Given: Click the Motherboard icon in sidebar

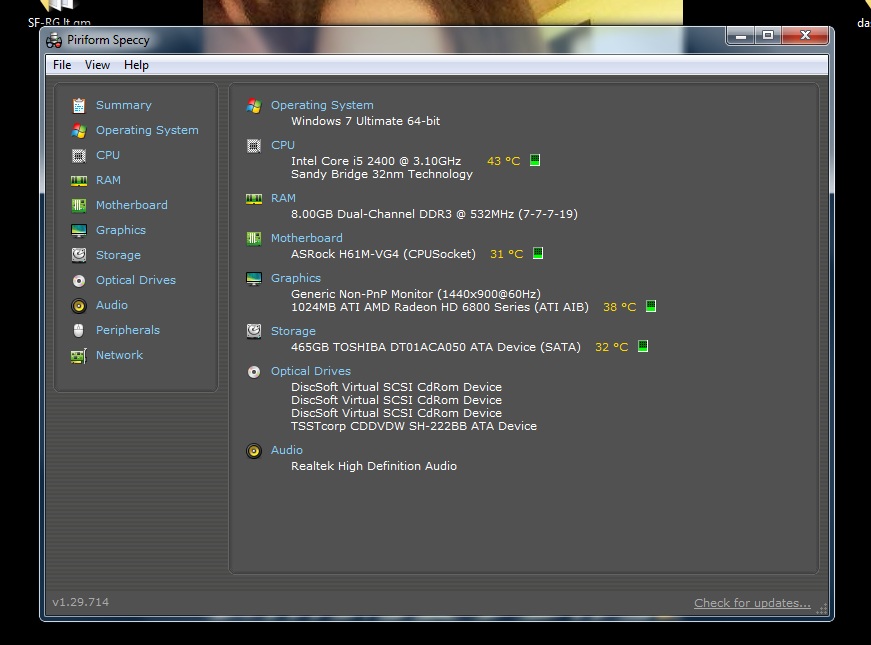Looking at the screenshot, I should [79, 206].
